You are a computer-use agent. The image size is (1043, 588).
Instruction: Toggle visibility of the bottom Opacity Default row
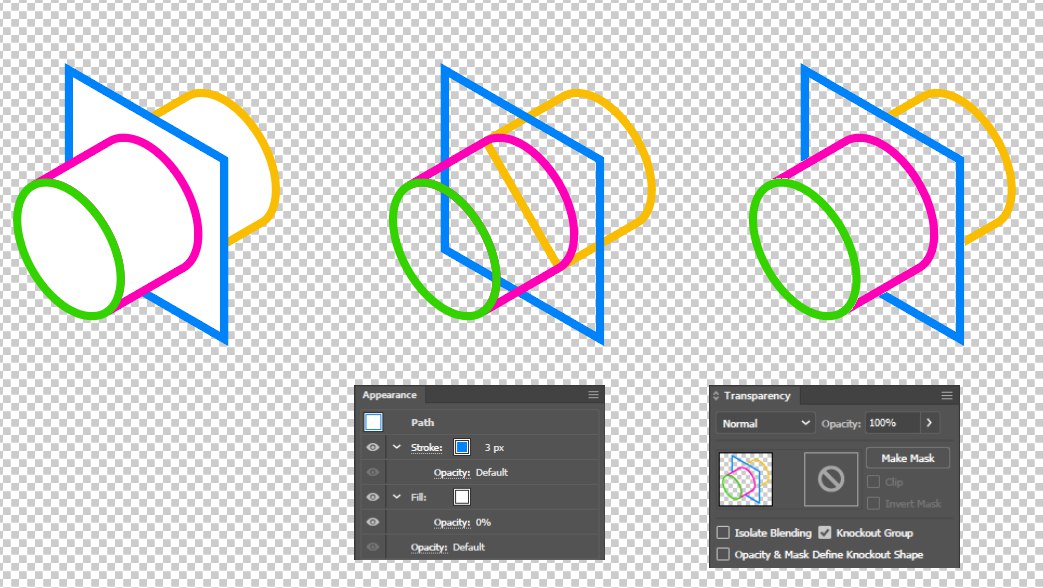pos(372,547)
